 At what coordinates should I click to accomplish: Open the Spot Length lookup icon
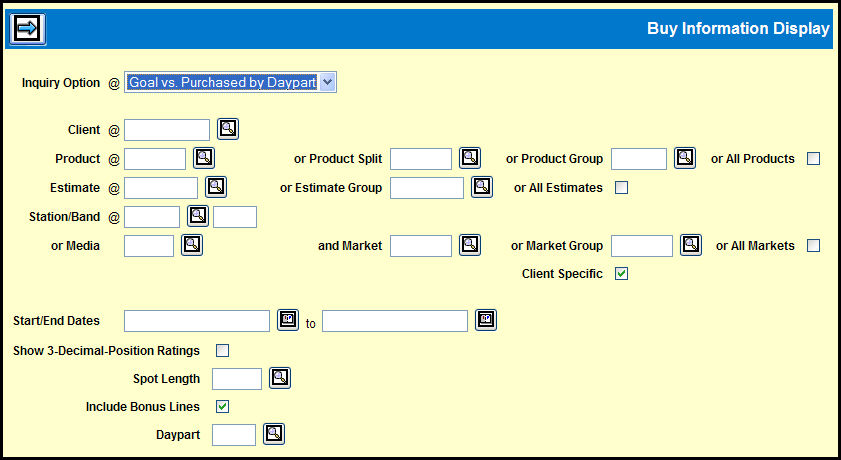[280, 378]
